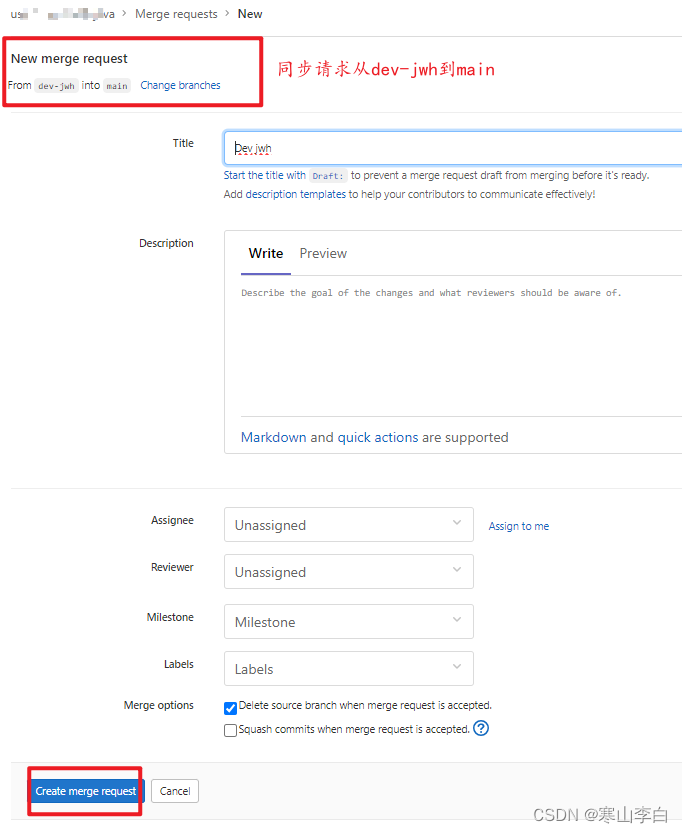
Task: Enable Squash commits checkbox
Action: [x=230, y=730]
